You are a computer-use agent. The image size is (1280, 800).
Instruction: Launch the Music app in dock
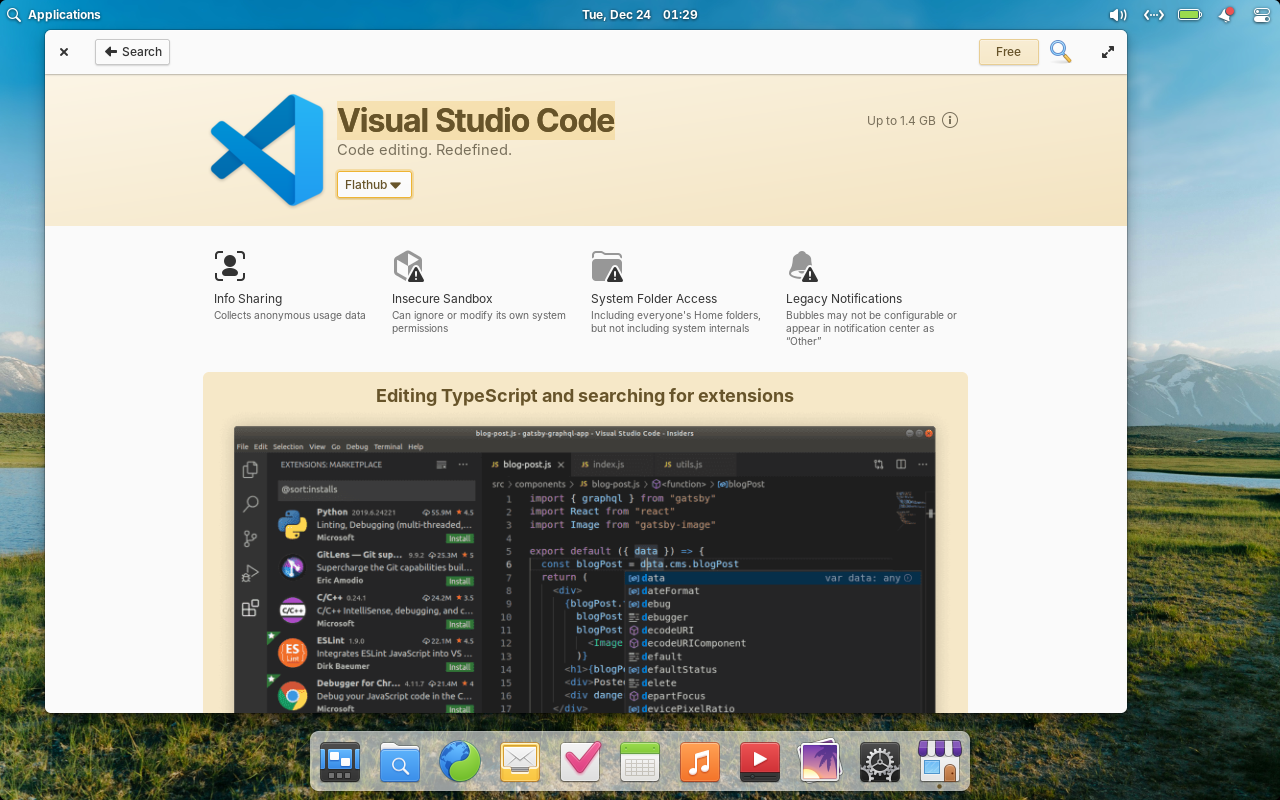click(700, 762)
